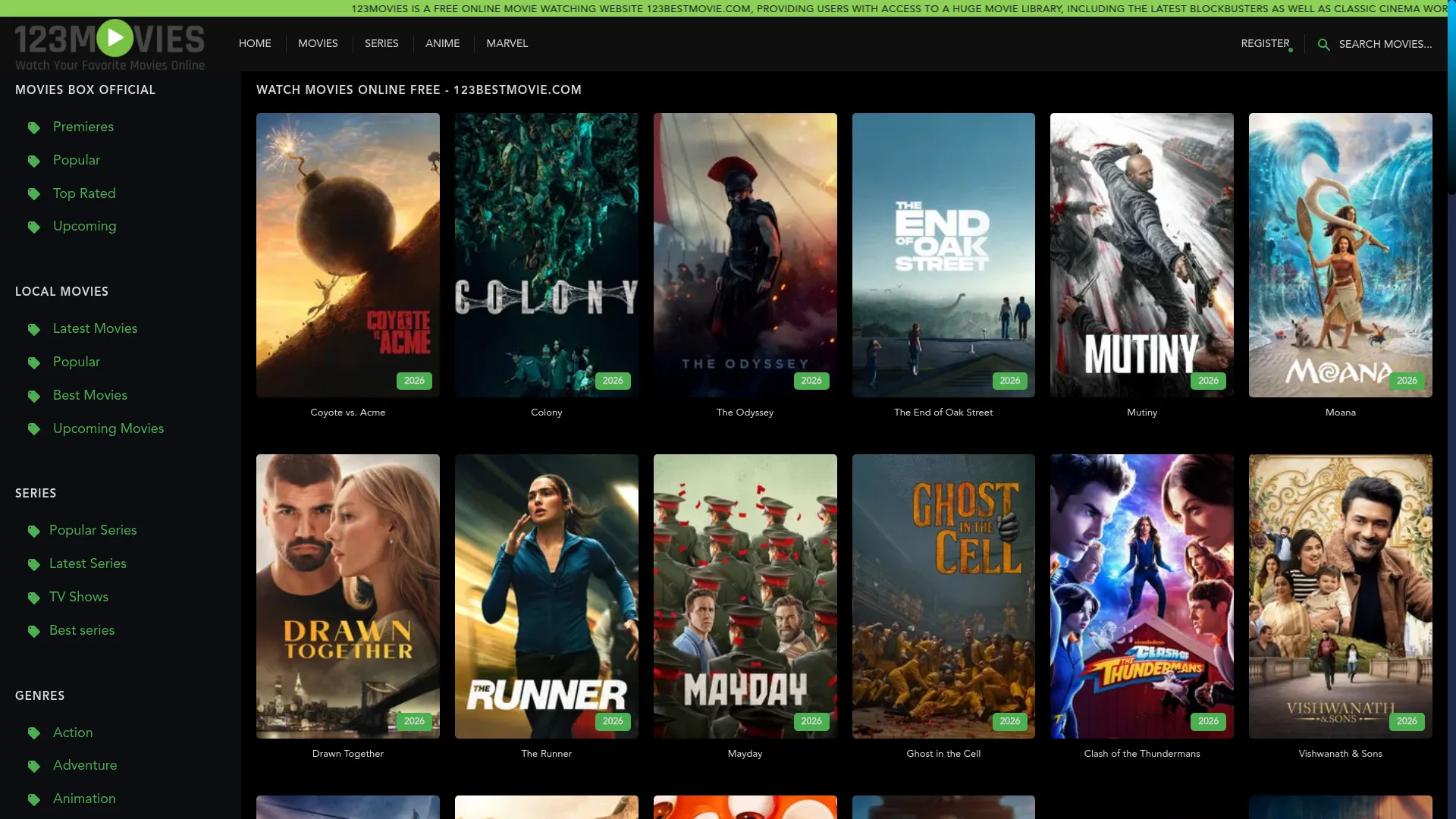Click the Coyote vs. Acme title text
This screenshot has width=1456, height=819.
(348, 413)
